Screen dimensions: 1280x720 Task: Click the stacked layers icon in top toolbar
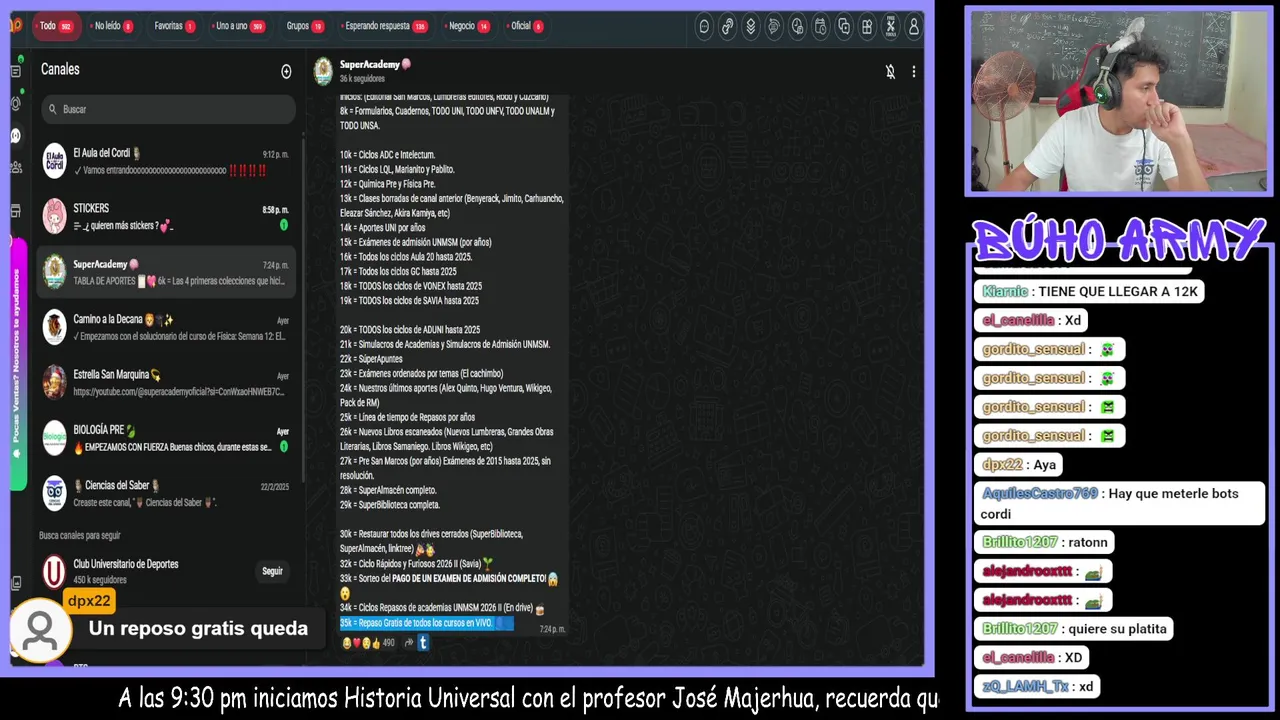click(751, 27)
